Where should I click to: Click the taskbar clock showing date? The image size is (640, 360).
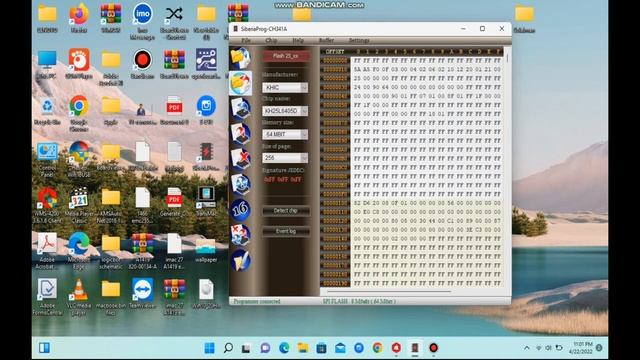pos(581,348)
